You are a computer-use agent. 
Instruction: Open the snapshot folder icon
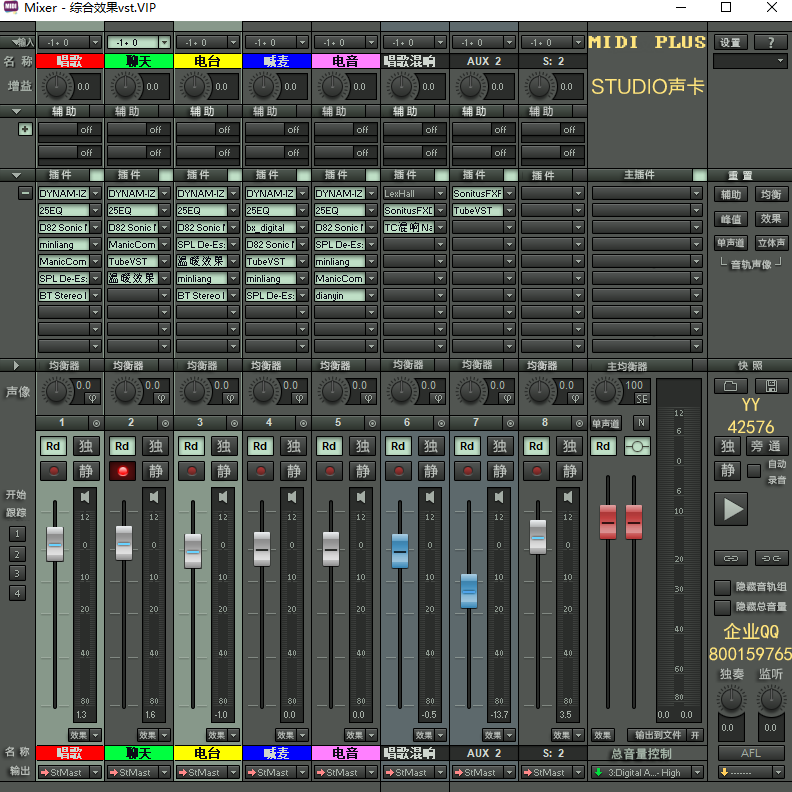point(730,386)
